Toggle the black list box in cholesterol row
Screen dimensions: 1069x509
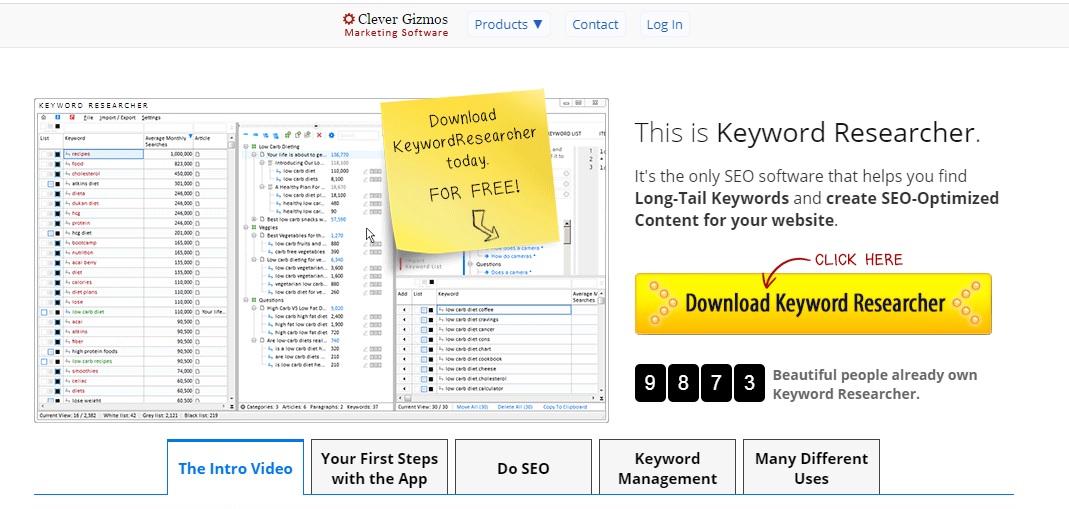click(58, 174)
